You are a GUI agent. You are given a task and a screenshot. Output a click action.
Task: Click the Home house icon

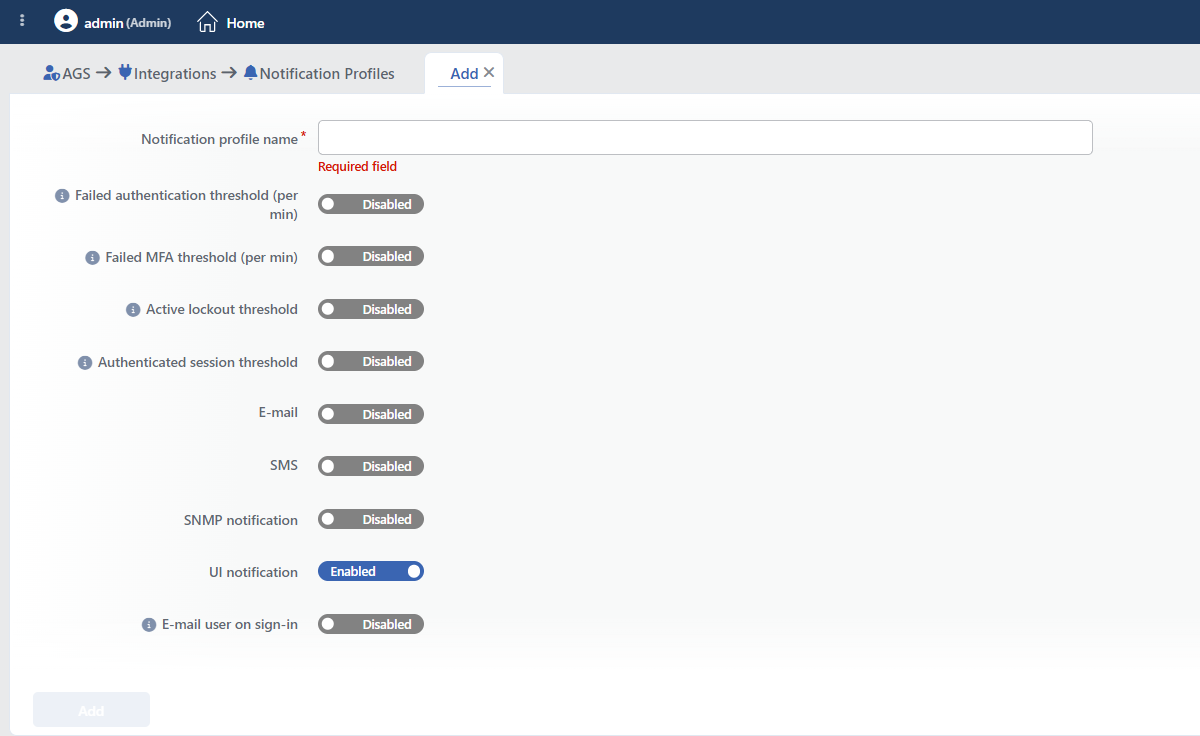[x=207, y=22]
